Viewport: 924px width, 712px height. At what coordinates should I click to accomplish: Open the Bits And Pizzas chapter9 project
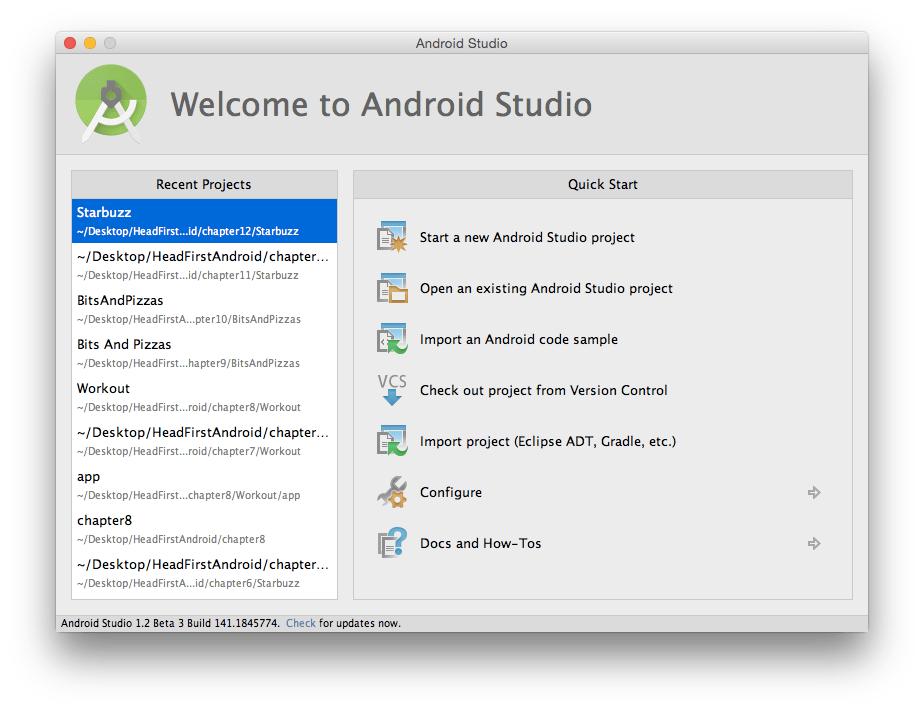204,353
